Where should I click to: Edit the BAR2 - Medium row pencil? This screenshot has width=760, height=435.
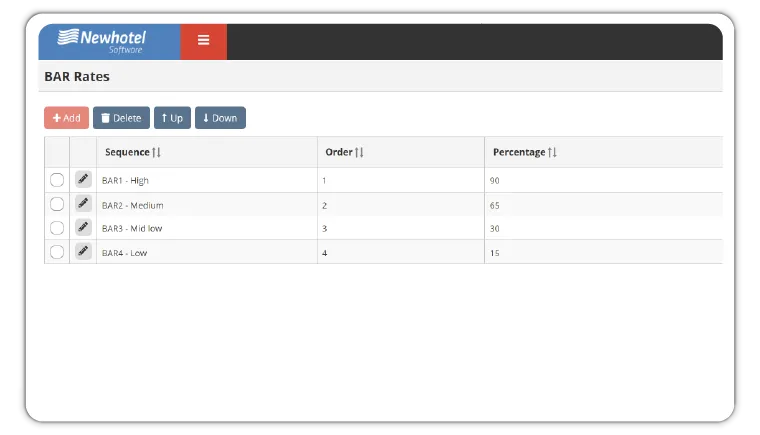point(83,203)
